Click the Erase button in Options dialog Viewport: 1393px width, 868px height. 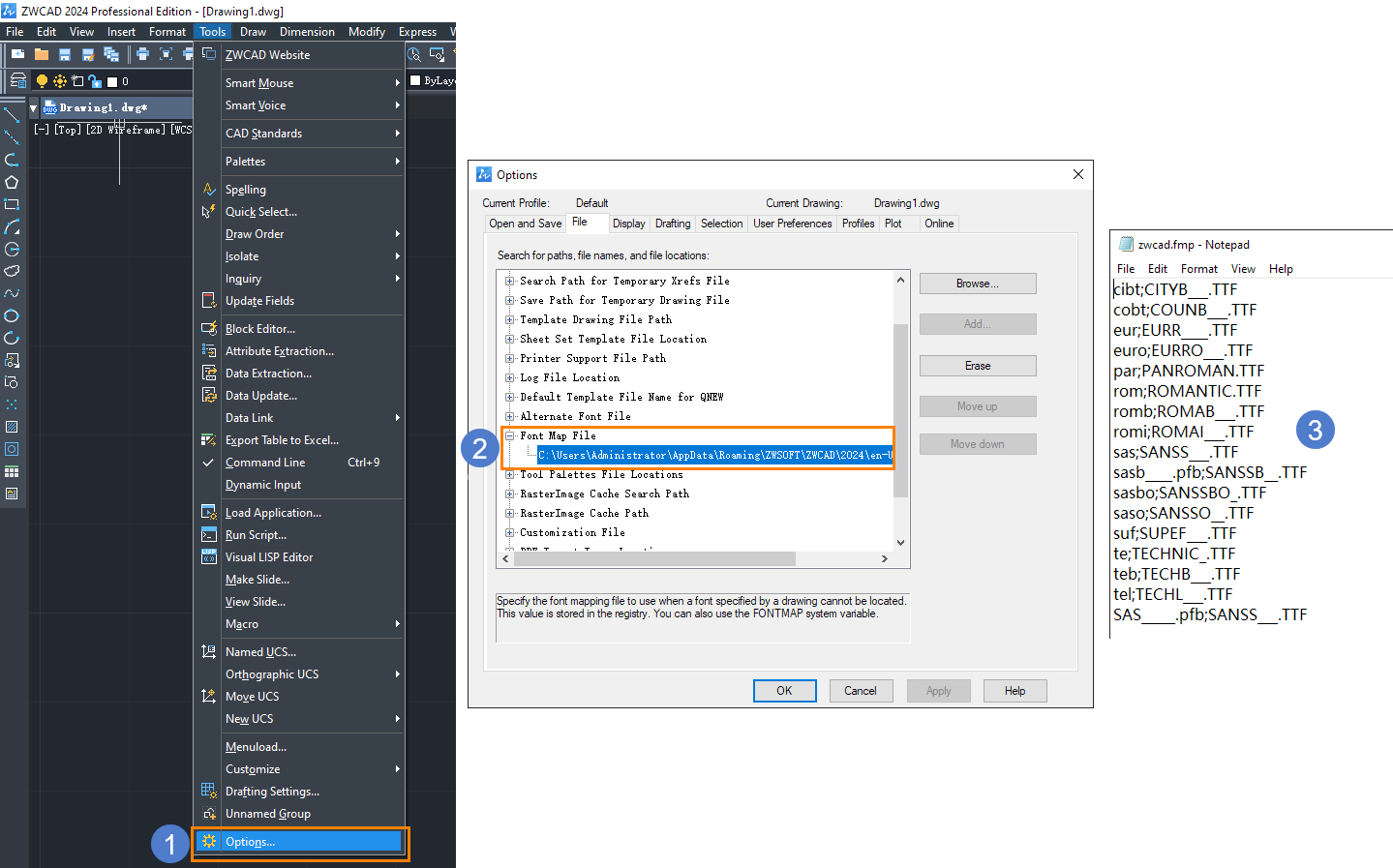click(978, 366)
